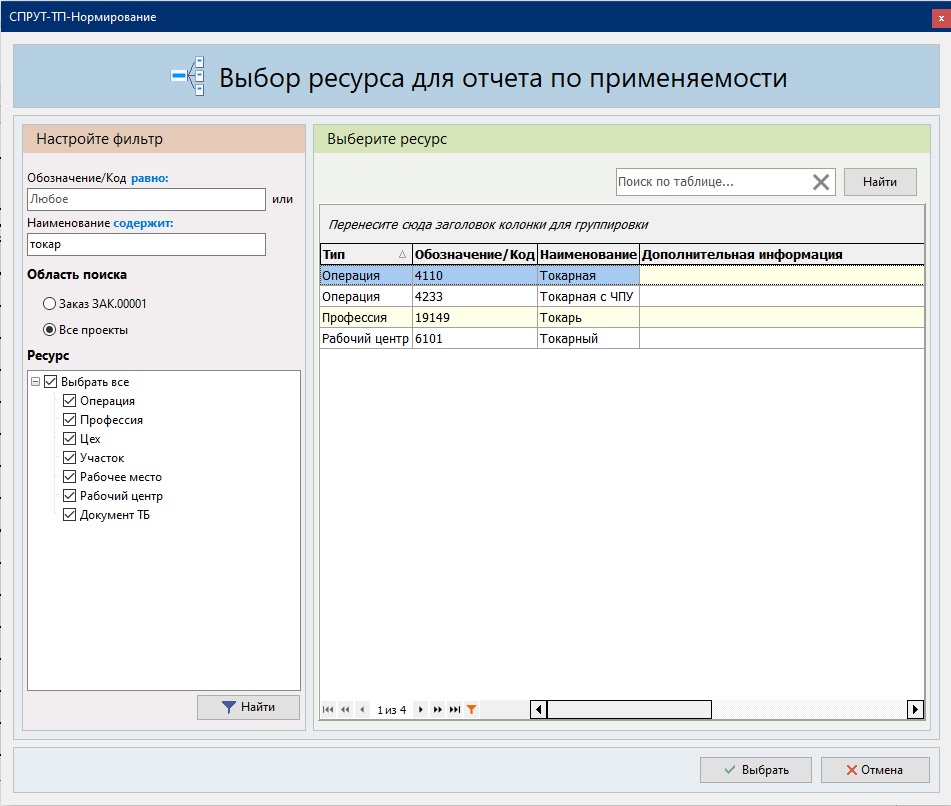Screen dimensions: 951x806
Task: Click the clear search X icon
Action: tap(821, 182)
